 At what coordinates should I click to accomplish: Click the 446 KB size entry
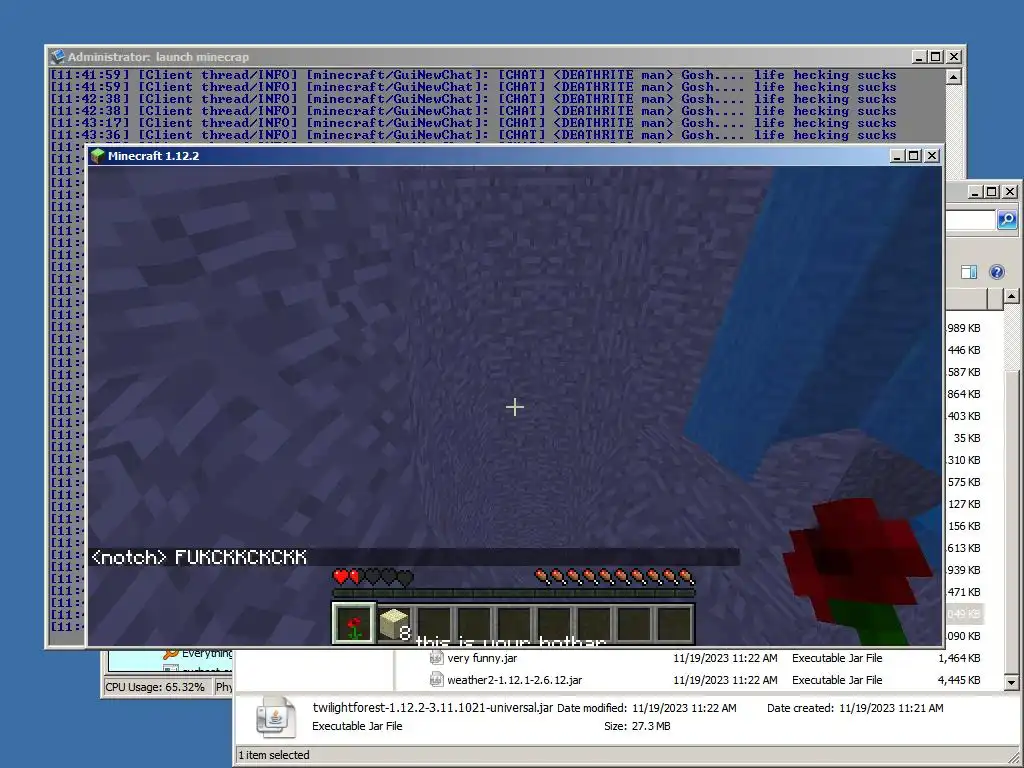[965, 350]
